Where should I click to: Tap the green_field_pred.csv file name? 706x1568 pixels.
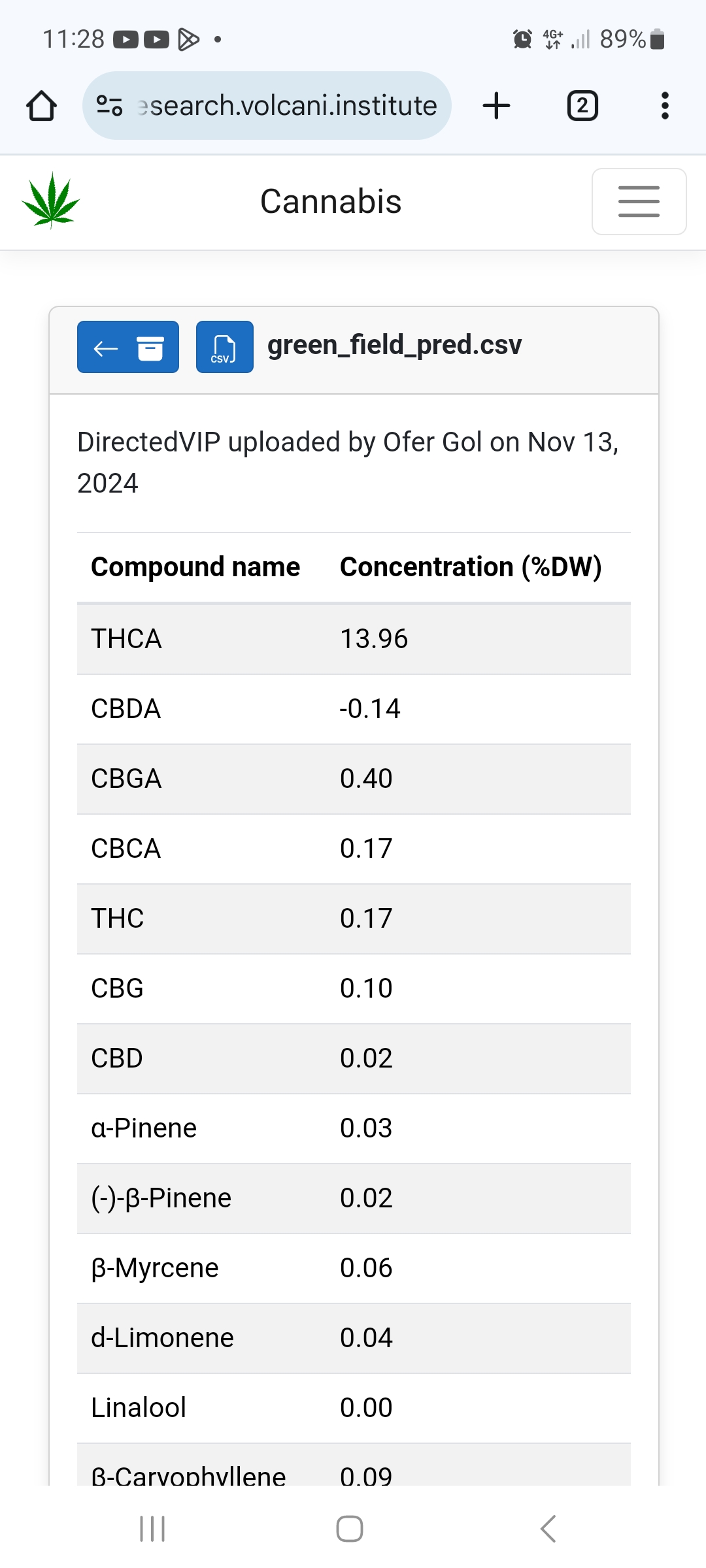click(394, 345)
